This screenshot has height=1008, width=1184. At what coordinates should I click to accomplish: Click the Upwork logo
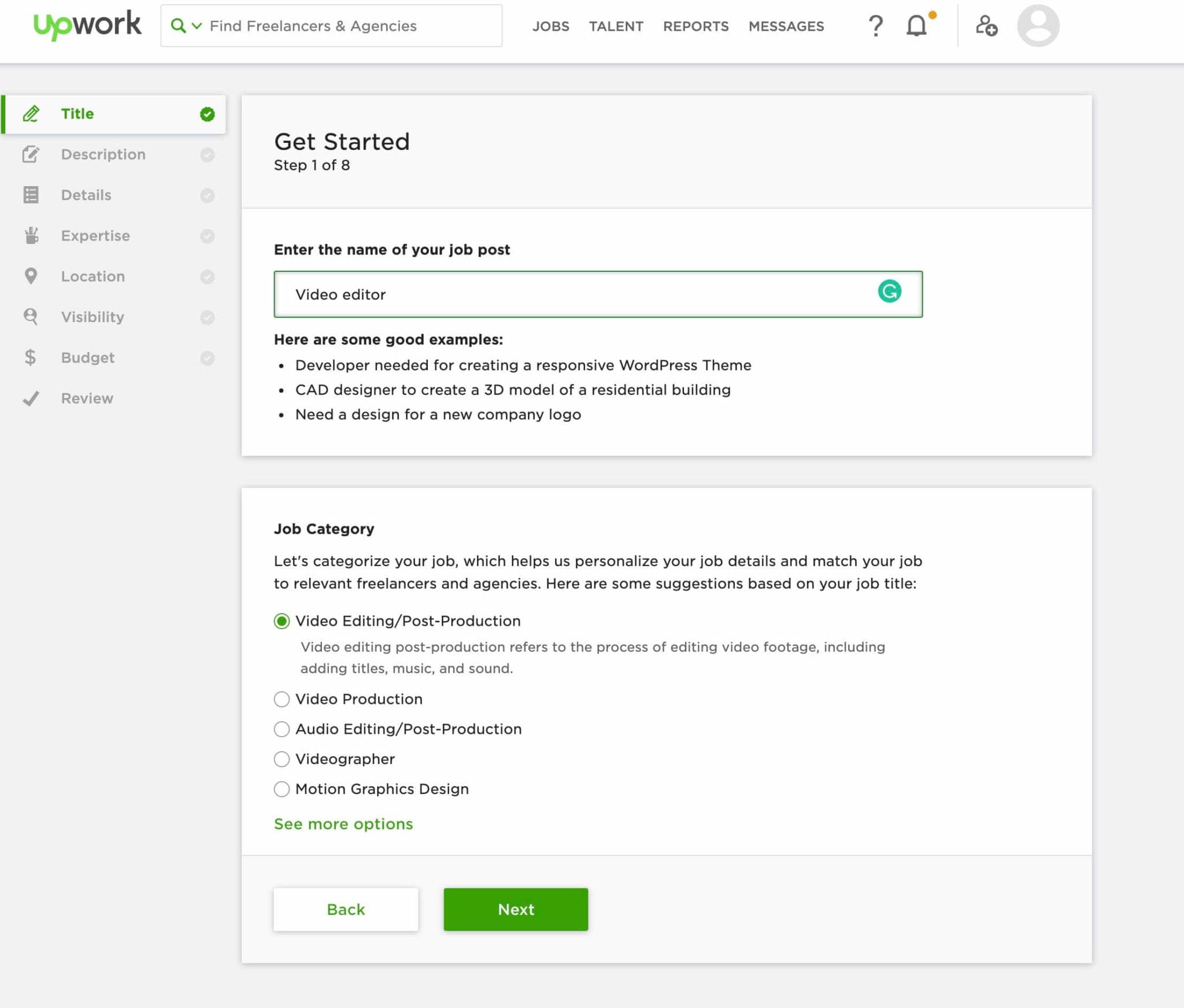tap(87, 25)
